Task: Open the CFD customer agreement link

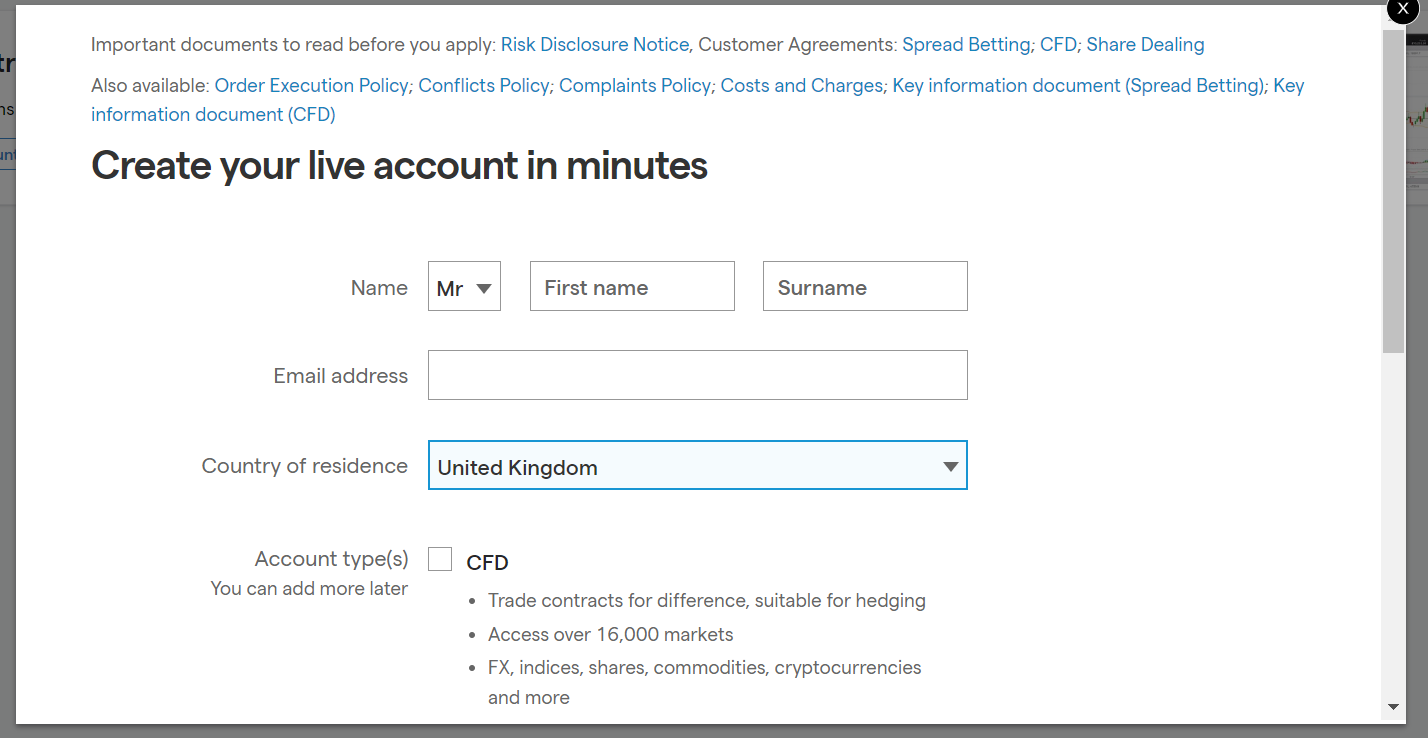Action: [x=1058, y=45]
